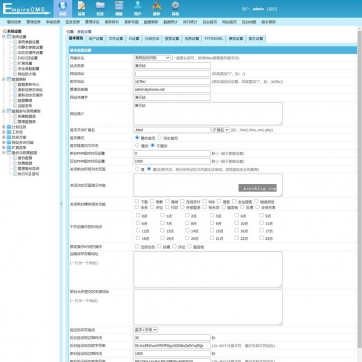Click the admin email input field
This screenshot has width=362, height=362.
coord(172,89)
